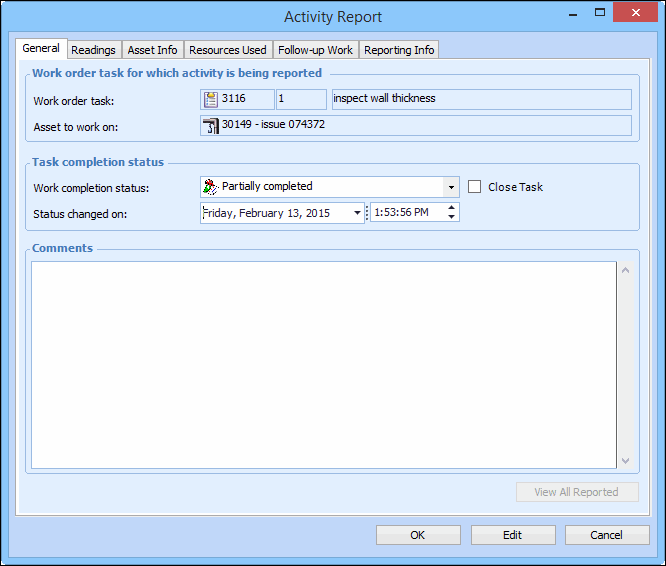Enable the Close Task checkbox
The height and width of the screenshot is (566, 666).
click(474, 187)
